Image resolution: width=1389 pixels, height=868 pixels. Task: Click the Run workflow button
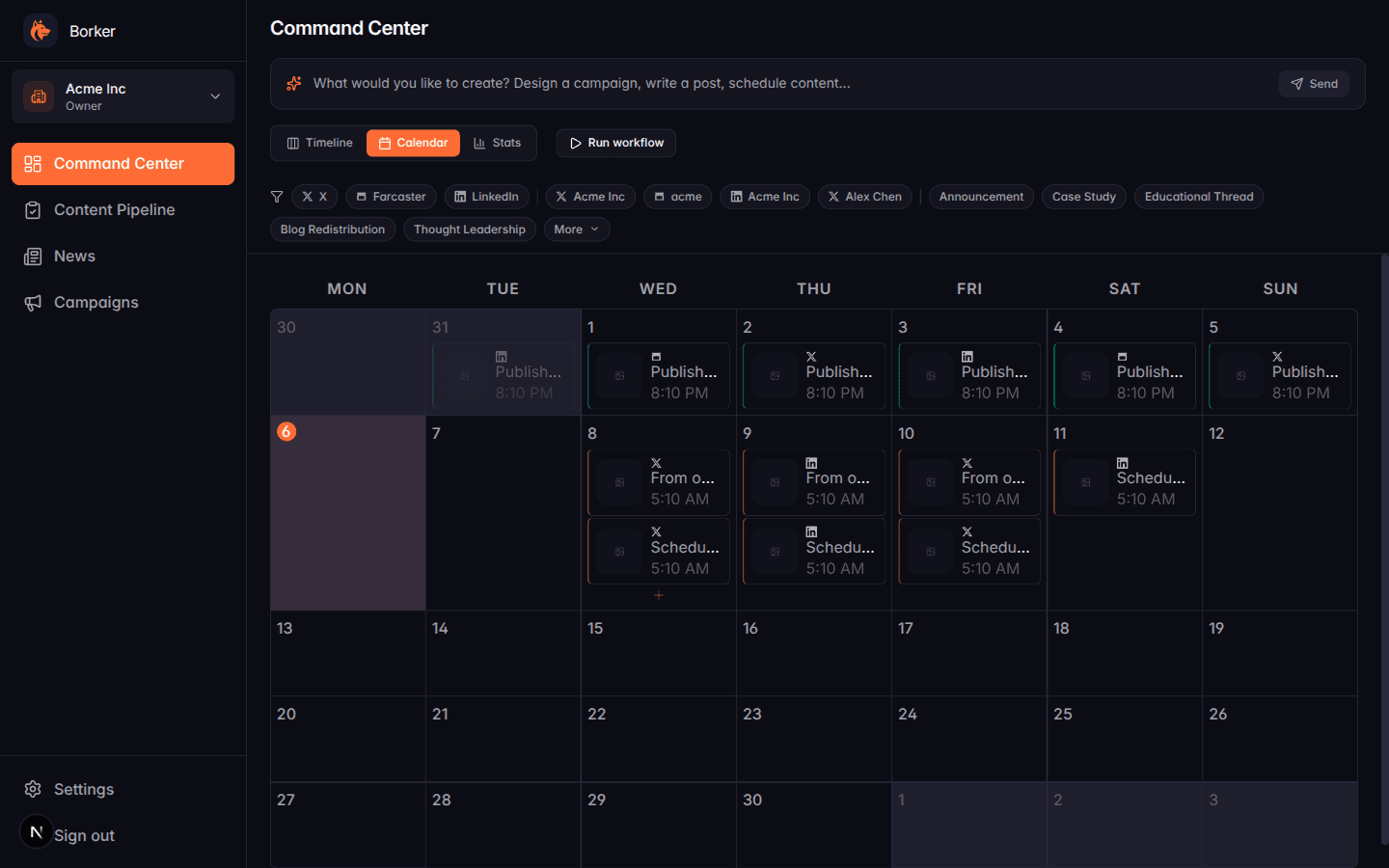(615, 142)
